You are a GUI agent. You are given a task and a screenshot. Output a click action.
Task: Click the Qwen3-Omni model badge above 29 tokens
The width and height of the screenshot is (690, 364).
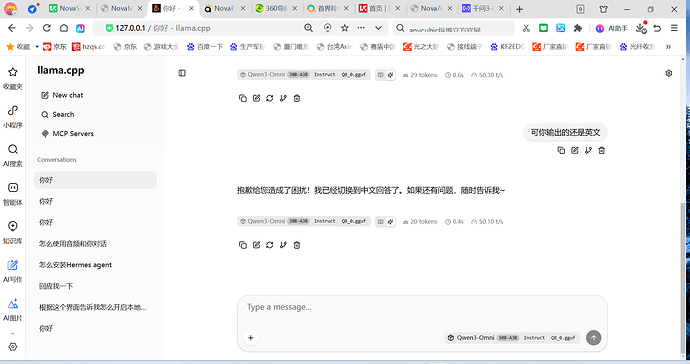(304, 75)
